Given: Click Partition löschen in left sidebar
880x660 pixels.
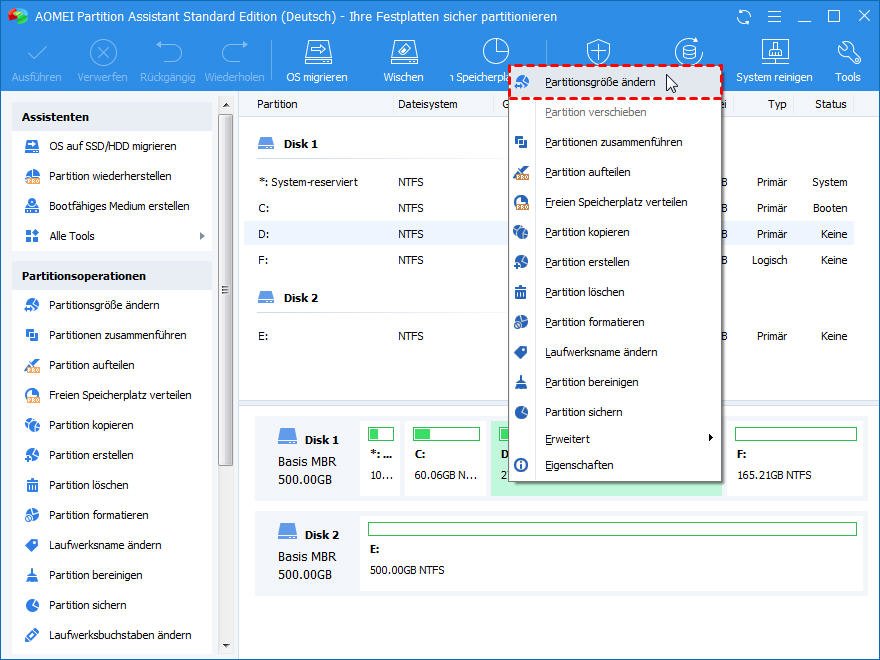Looking at the screenshot, I should tap(112, 485).
